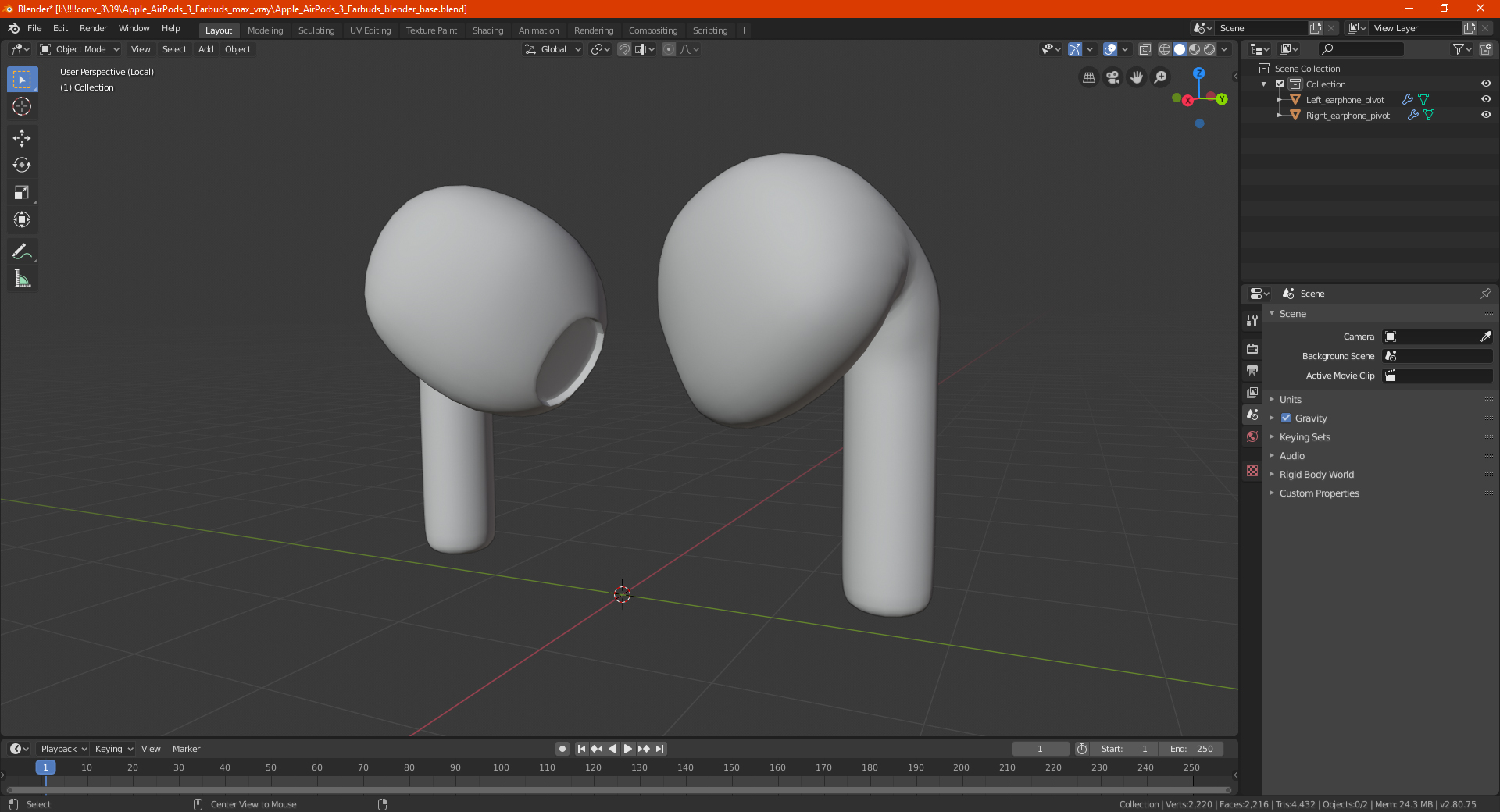Switch to the Shading workspace tab
1500x812 pixels.
487,30
